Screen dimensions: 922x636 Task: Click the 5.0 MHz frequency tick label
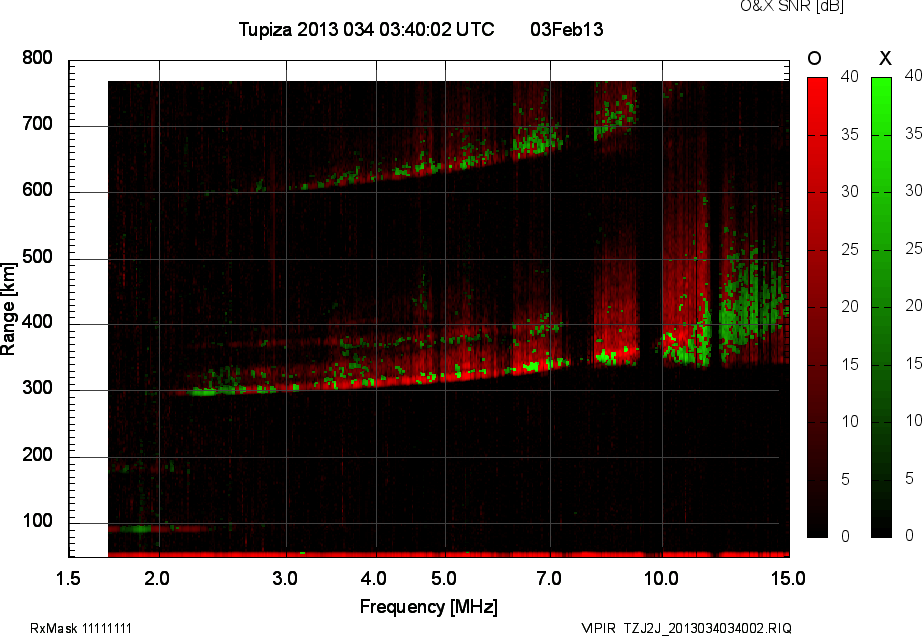(x=443, y=578)
